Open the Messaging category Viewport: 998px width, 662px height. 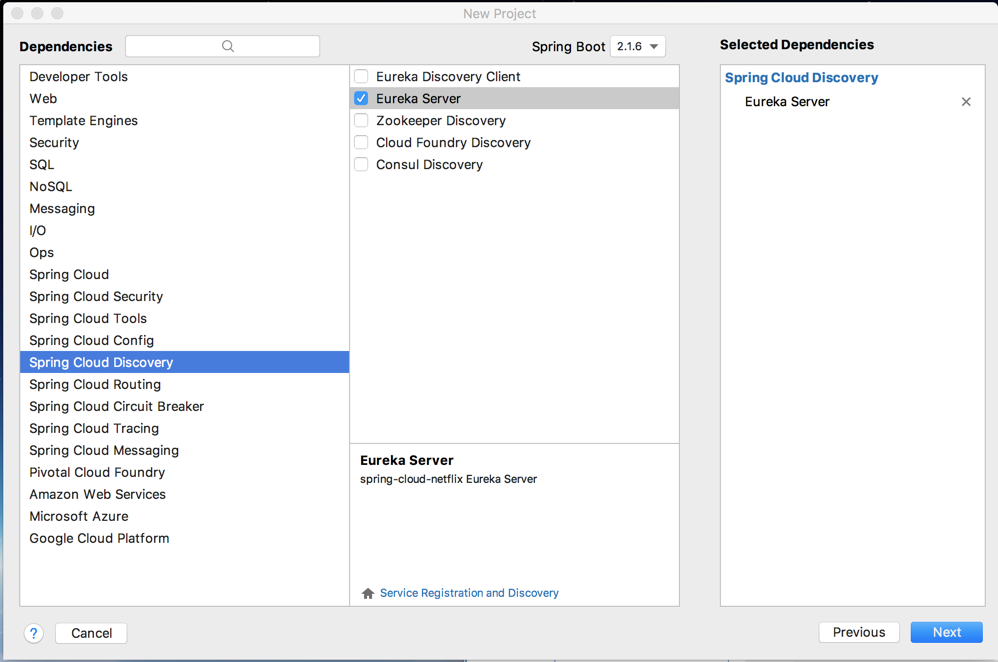(185, 208)
